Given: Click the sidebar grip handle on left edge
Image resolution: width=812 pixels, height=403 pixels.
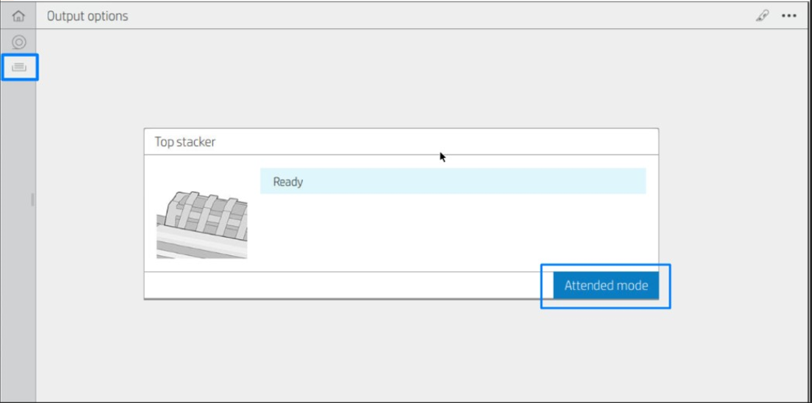Looking at the screenshot, I should (x=32, y=200).
